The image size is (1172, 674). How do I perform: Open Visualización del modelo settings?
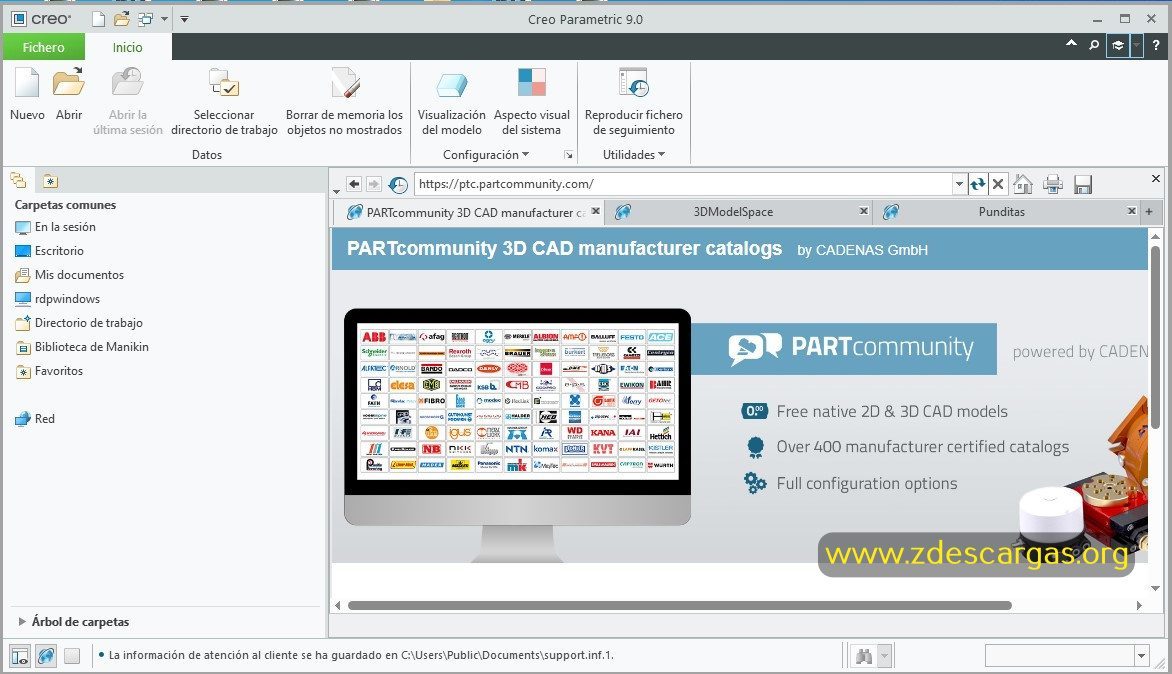[451, 84]
